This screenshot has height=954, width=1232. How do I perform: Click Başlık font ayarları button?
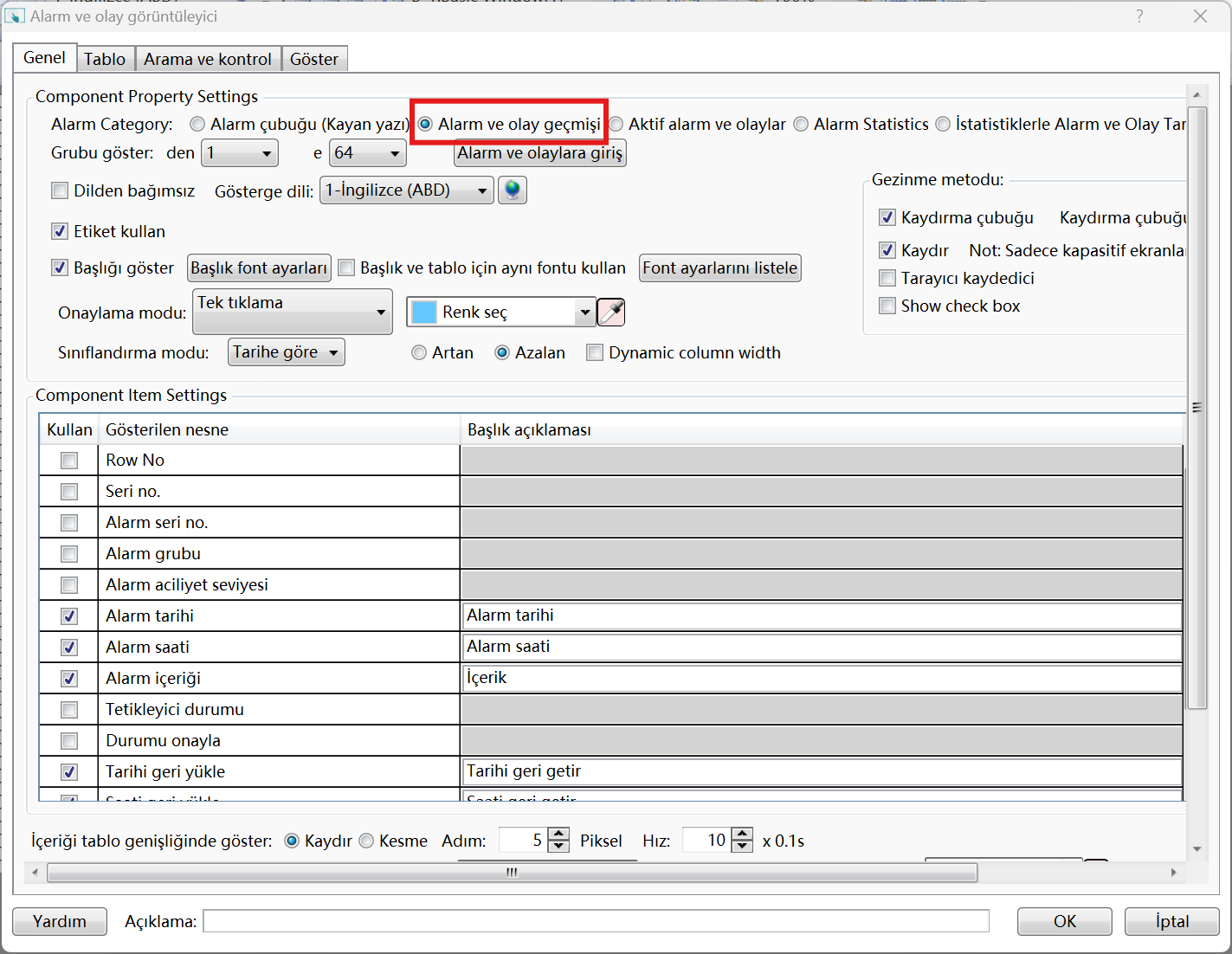click(x=259, y=268)
